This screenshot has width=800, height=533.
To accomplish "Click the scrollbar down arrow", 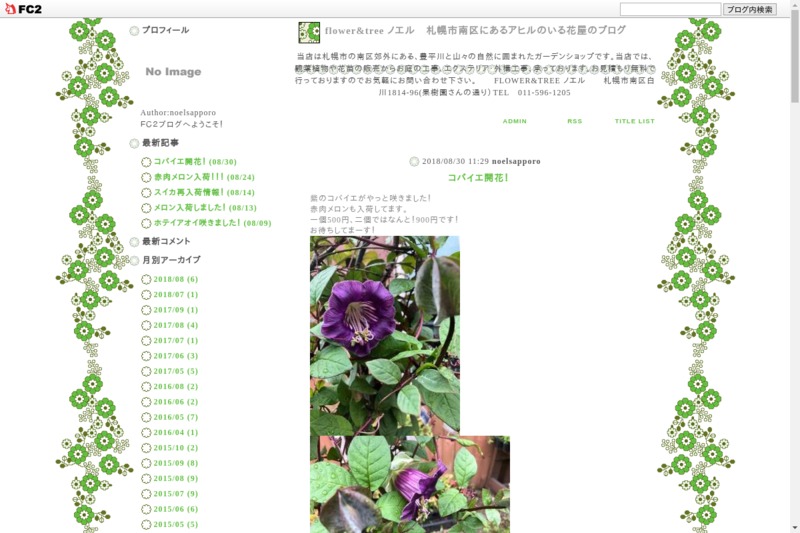I will click(795, 528).
